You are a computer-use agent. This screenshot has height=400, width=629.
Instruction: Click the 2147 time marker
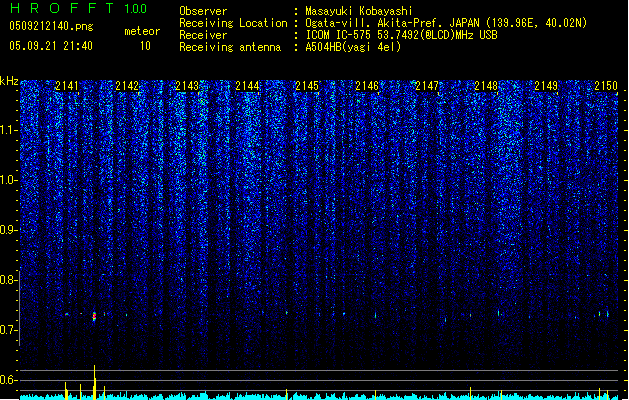427,86
